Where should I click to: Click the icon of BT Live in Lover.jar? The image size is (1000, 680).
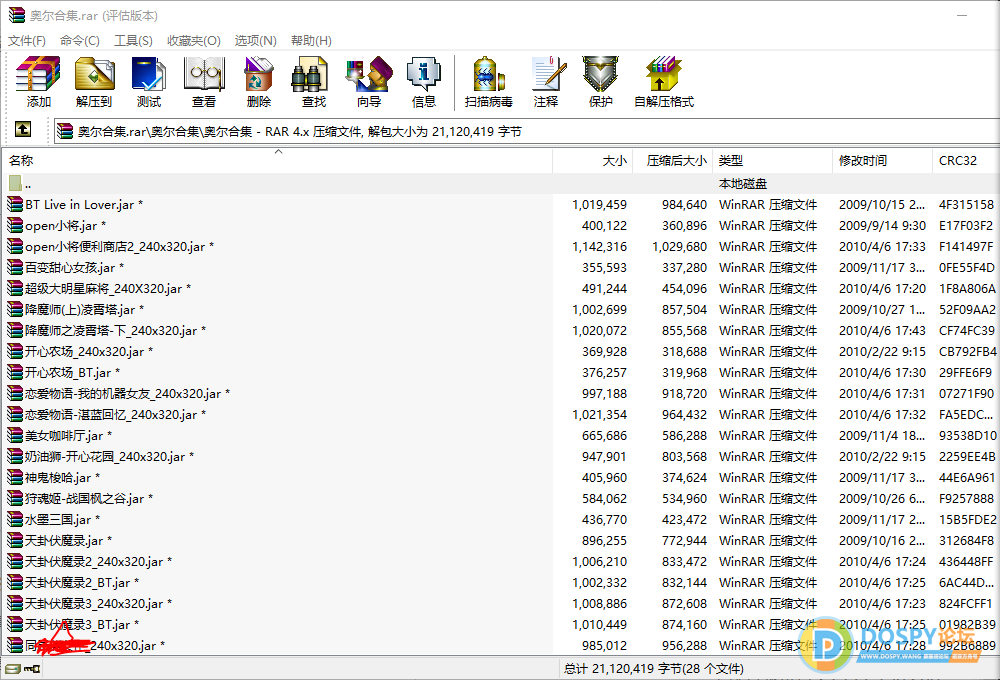tap(15, 204)
